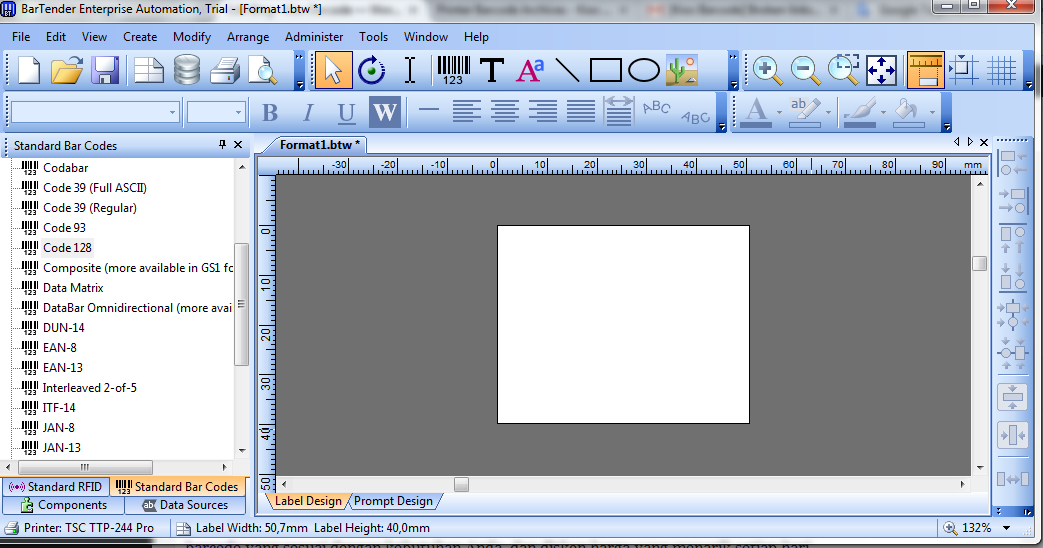Image resolution: width=1043 pixels, height=548 pixels.
Task: Click the font color A swatch
Action: (x=756, y=112)
